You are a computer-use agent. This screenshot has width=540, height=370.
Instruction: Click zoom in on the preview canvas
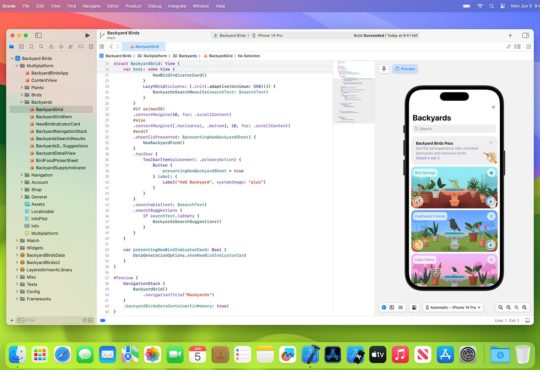(524, 307)
